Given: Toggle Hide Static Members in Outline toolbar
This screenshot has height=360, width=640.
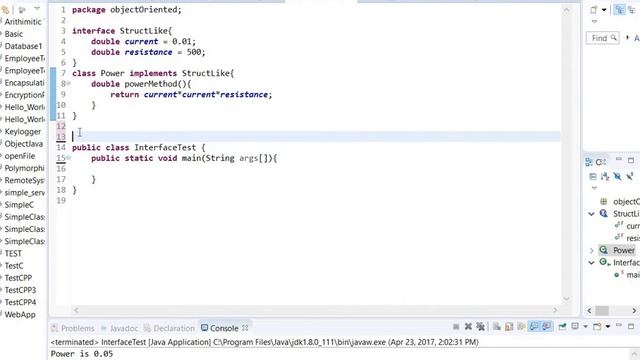Looking at the screenshot, I should click(629, 176).
